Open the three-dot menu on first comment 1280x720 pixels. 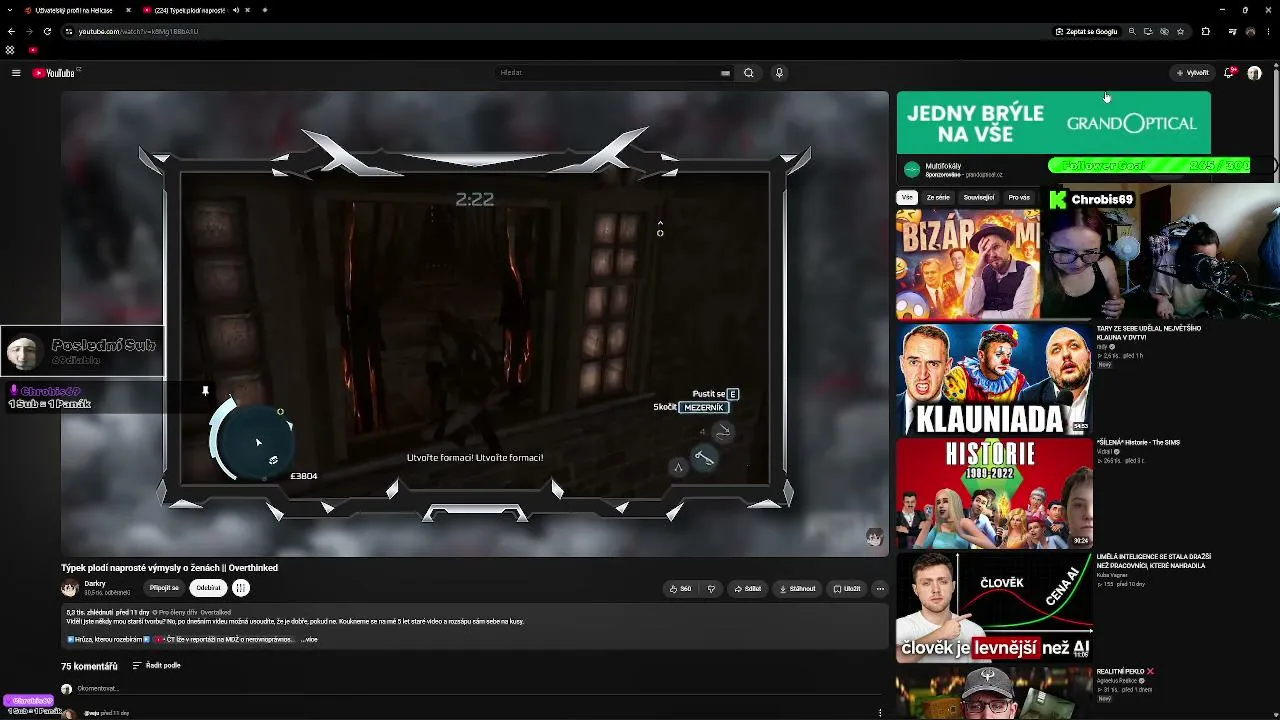tap(880, 713)
